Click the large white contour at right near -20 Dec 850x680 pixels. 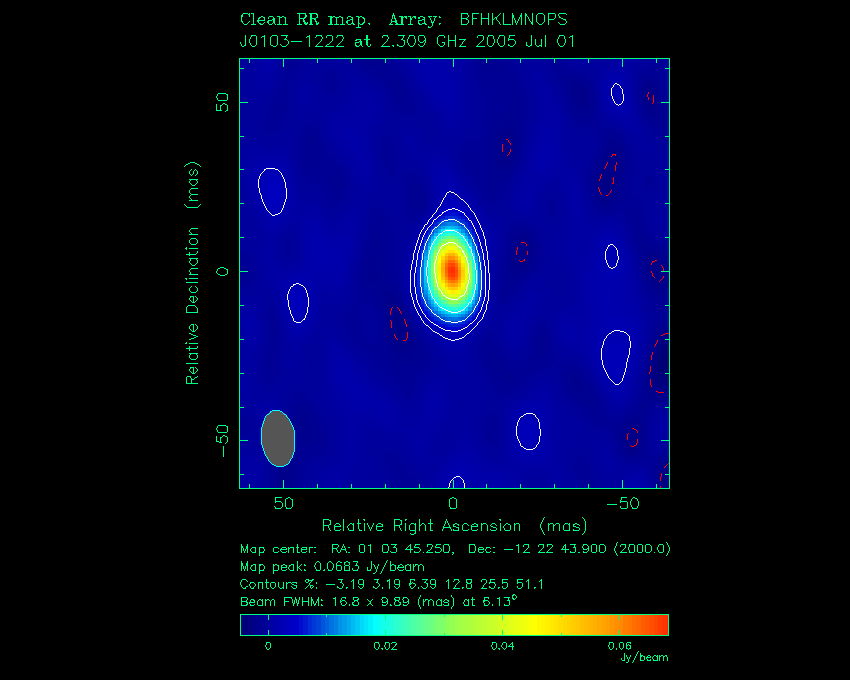(x=616, y=357)
